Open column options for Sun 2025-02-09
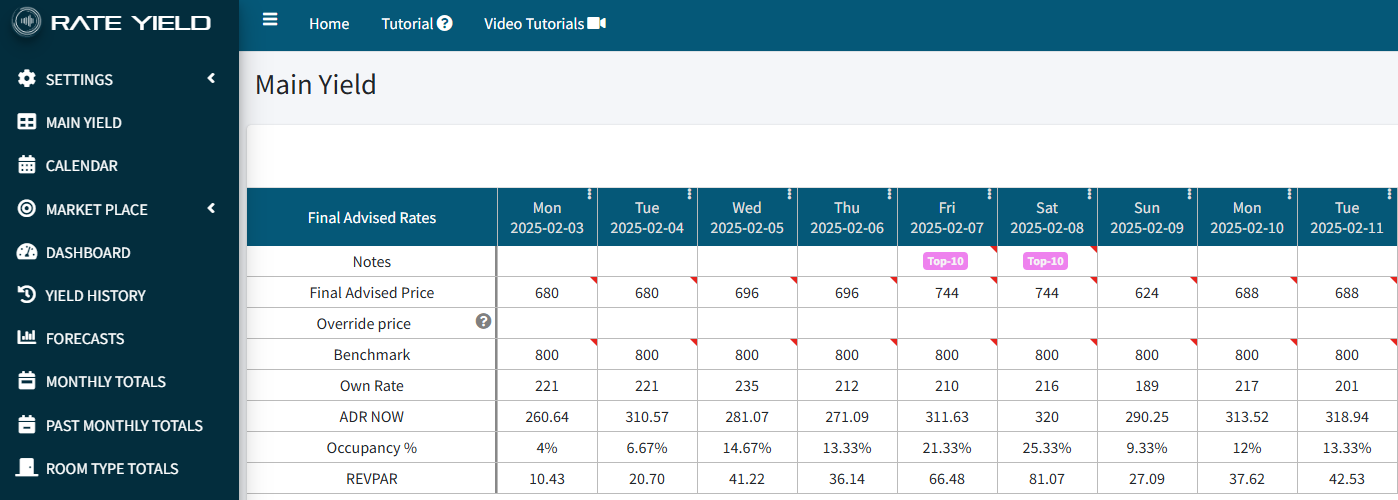This screenshot has width=1398, height=500. pos(1190,194)
